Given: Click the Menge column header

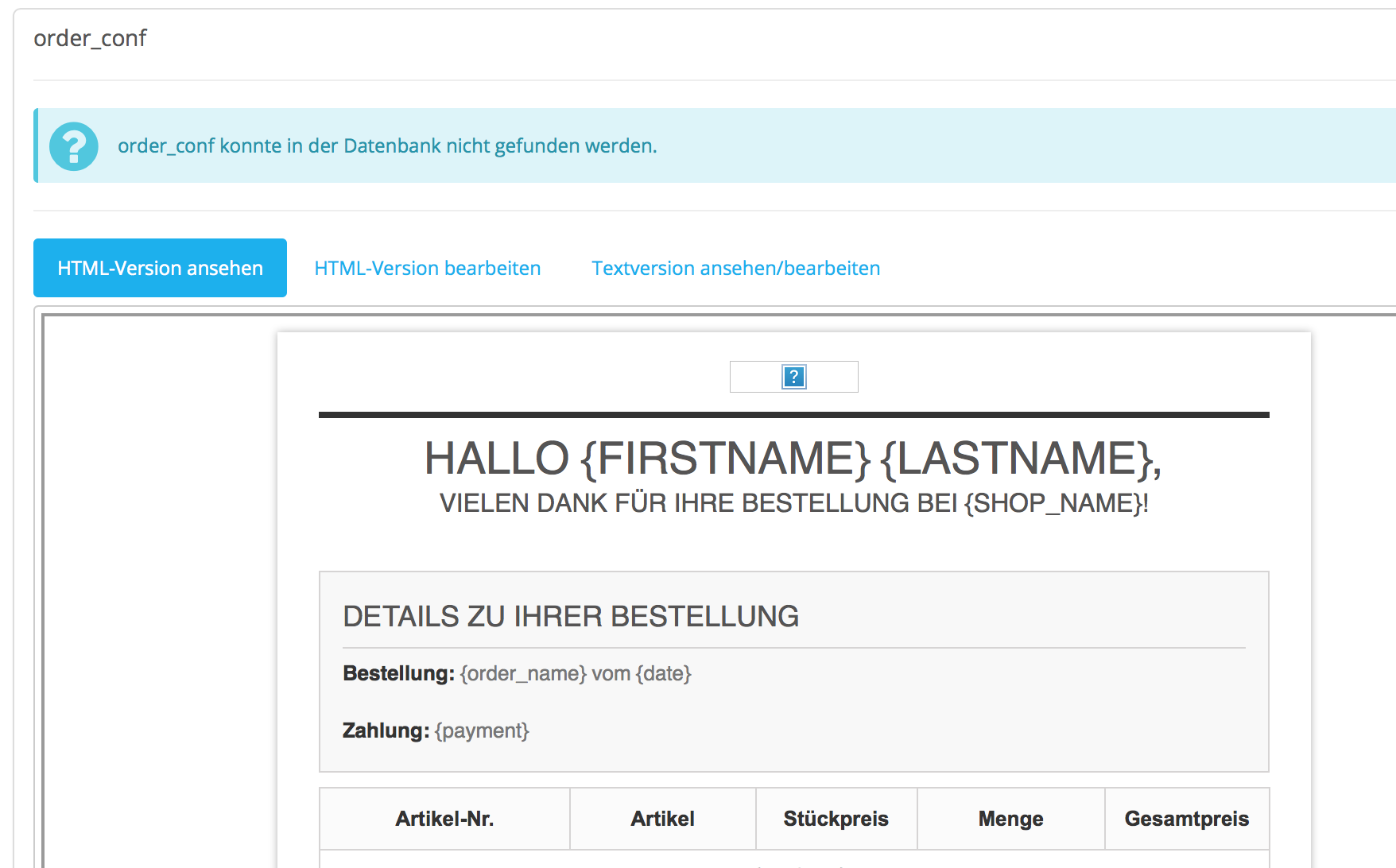Looking at the screenshot, I should (x=1010, y=819).
